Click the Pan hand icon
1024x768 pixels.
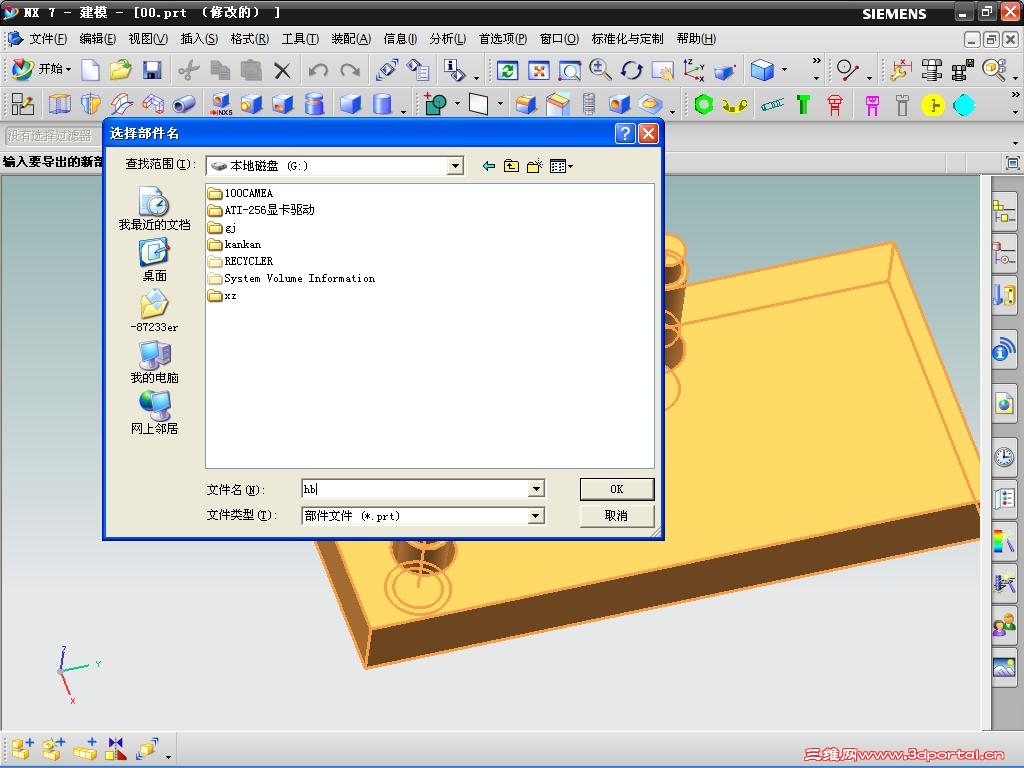coord(662,70)
